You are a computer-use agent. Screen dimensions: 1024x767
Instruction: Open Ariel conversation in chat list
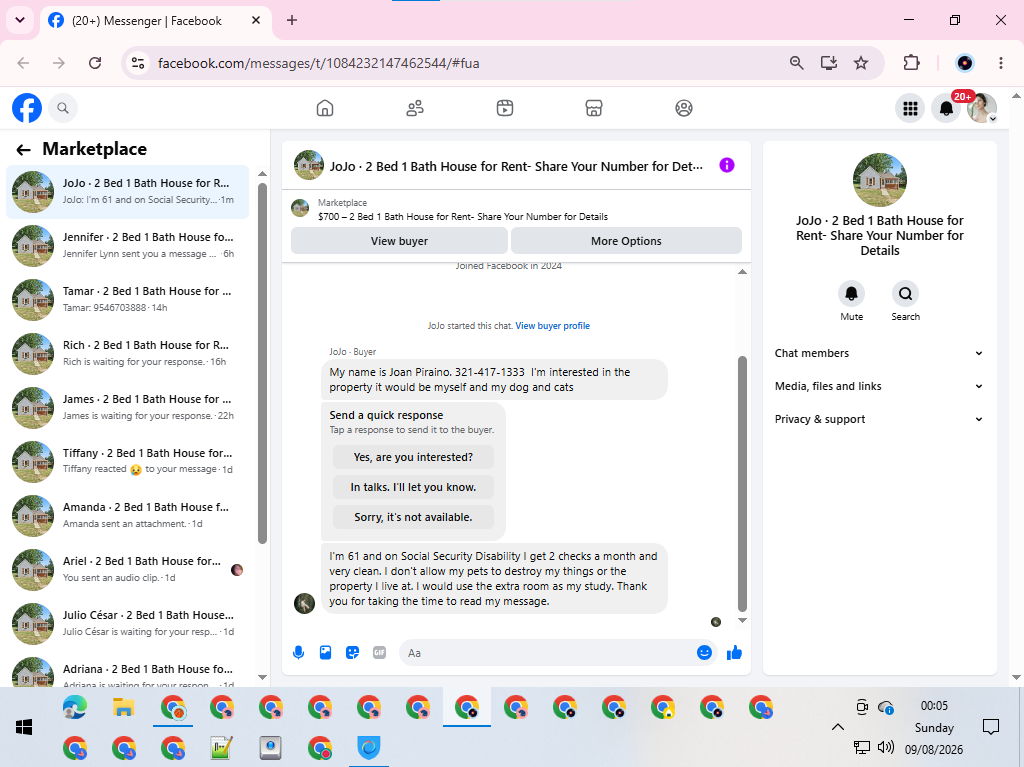(x=127, y=570)
